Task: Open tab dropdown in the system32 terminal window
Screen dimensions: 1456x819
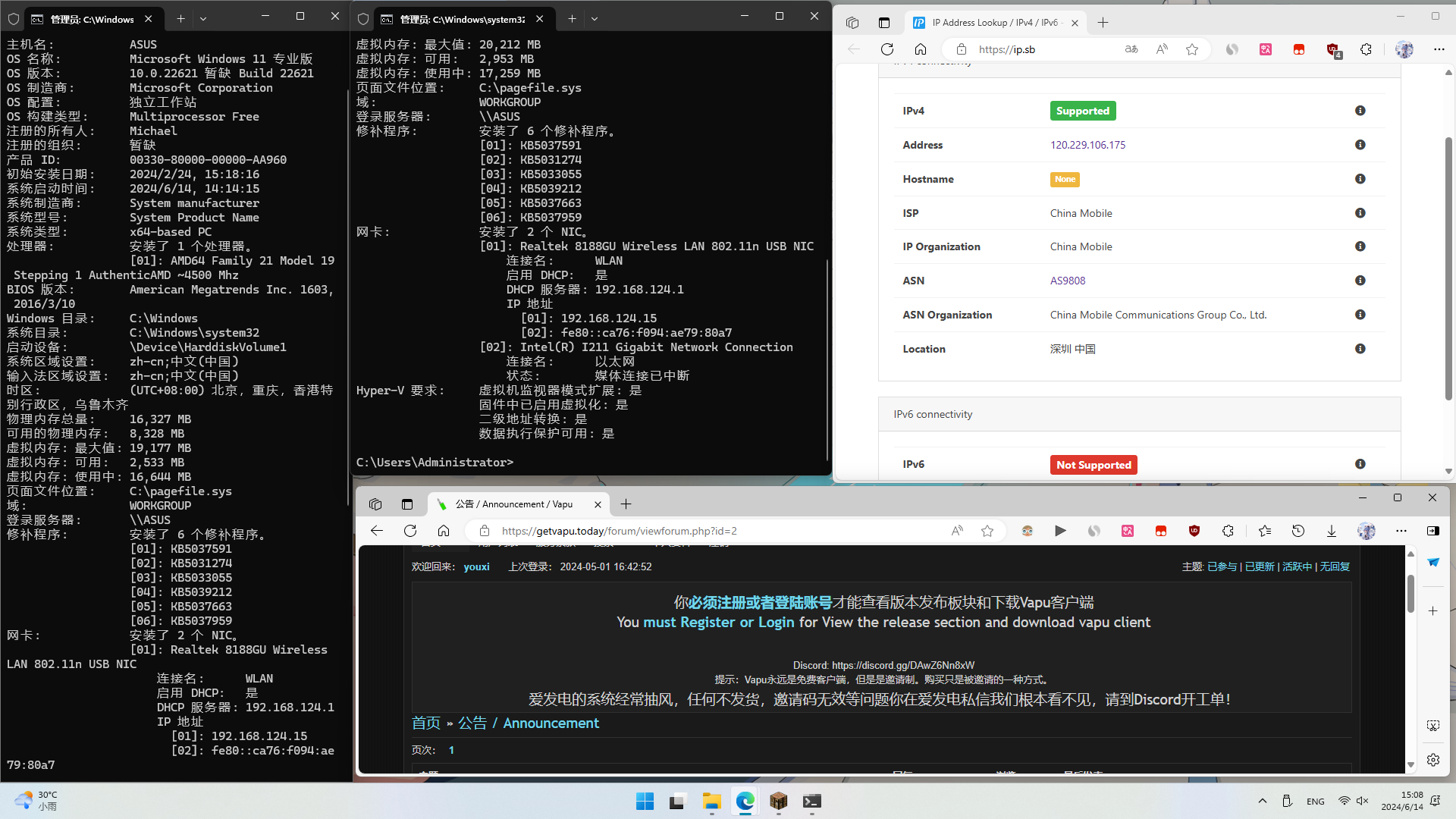Action: (x=595, y=19)
